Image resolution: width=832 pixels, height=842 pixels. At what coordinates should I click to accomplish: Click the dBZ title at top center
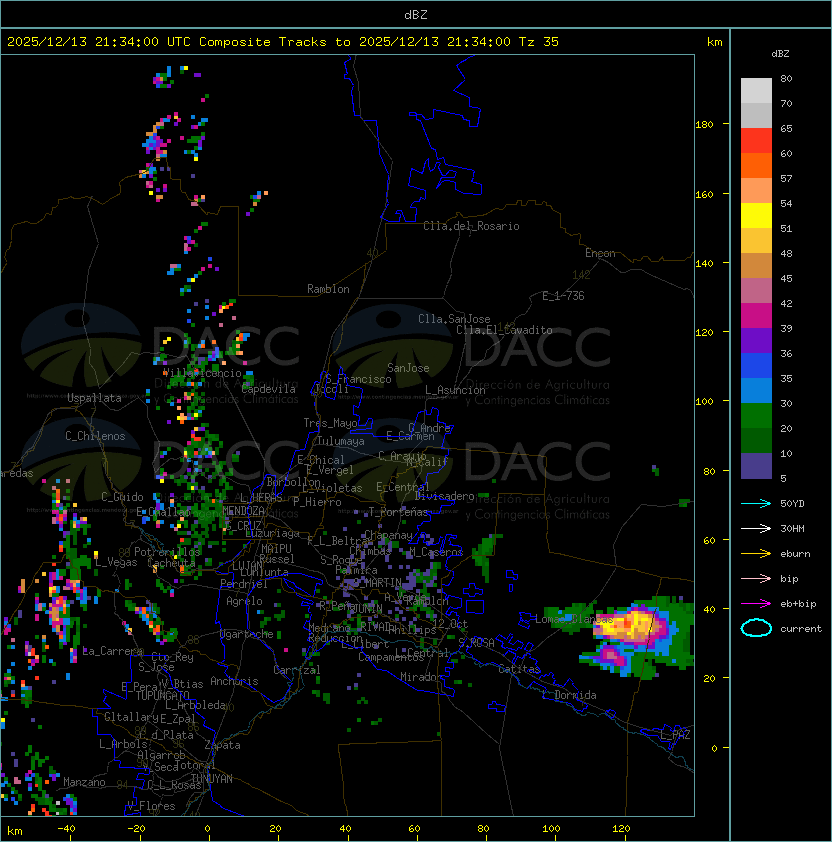(x=416, y=15)
